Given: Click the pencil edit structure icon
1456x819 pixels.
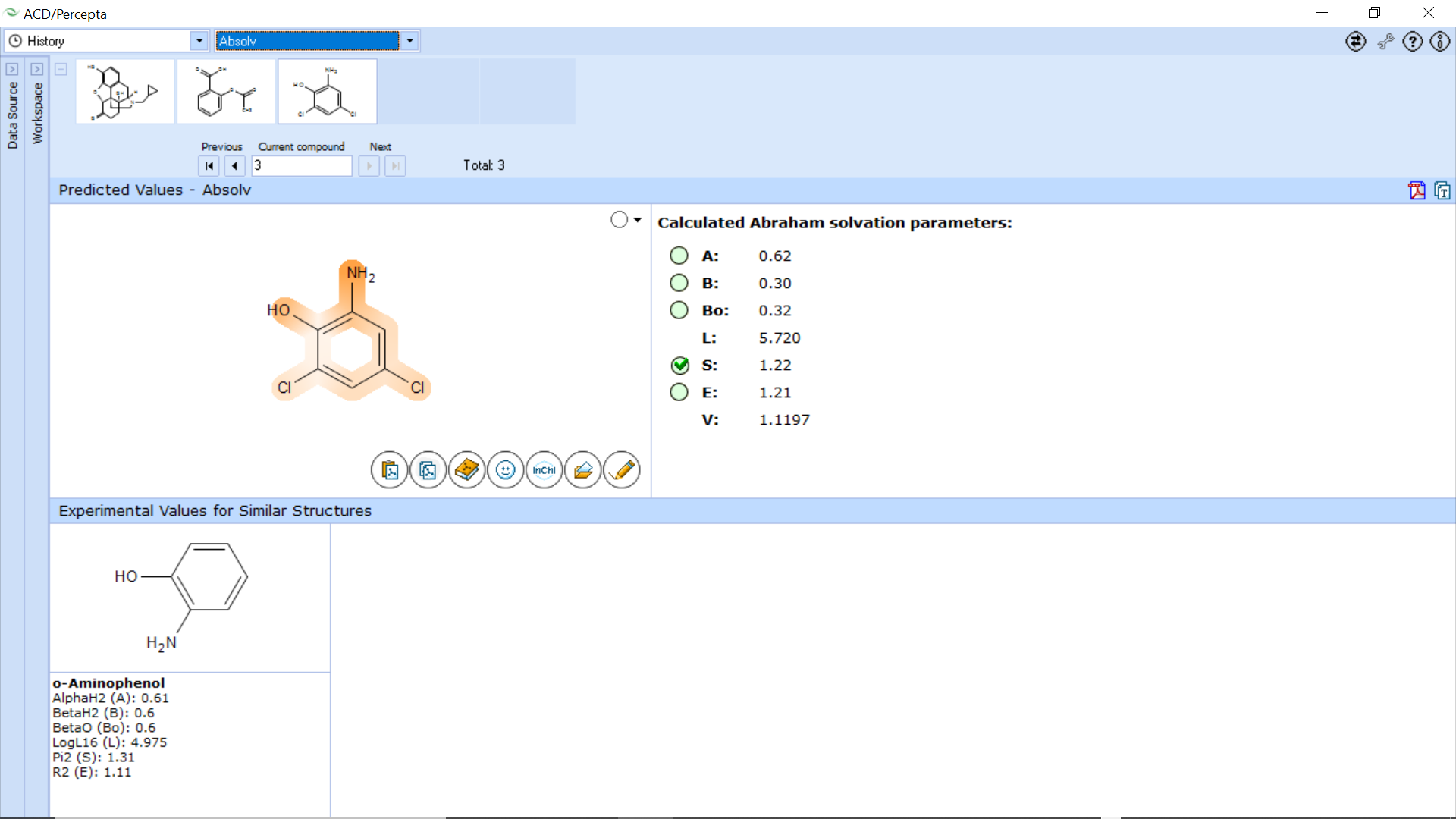Looking at the screenshot, I should [x=622, y=470].
